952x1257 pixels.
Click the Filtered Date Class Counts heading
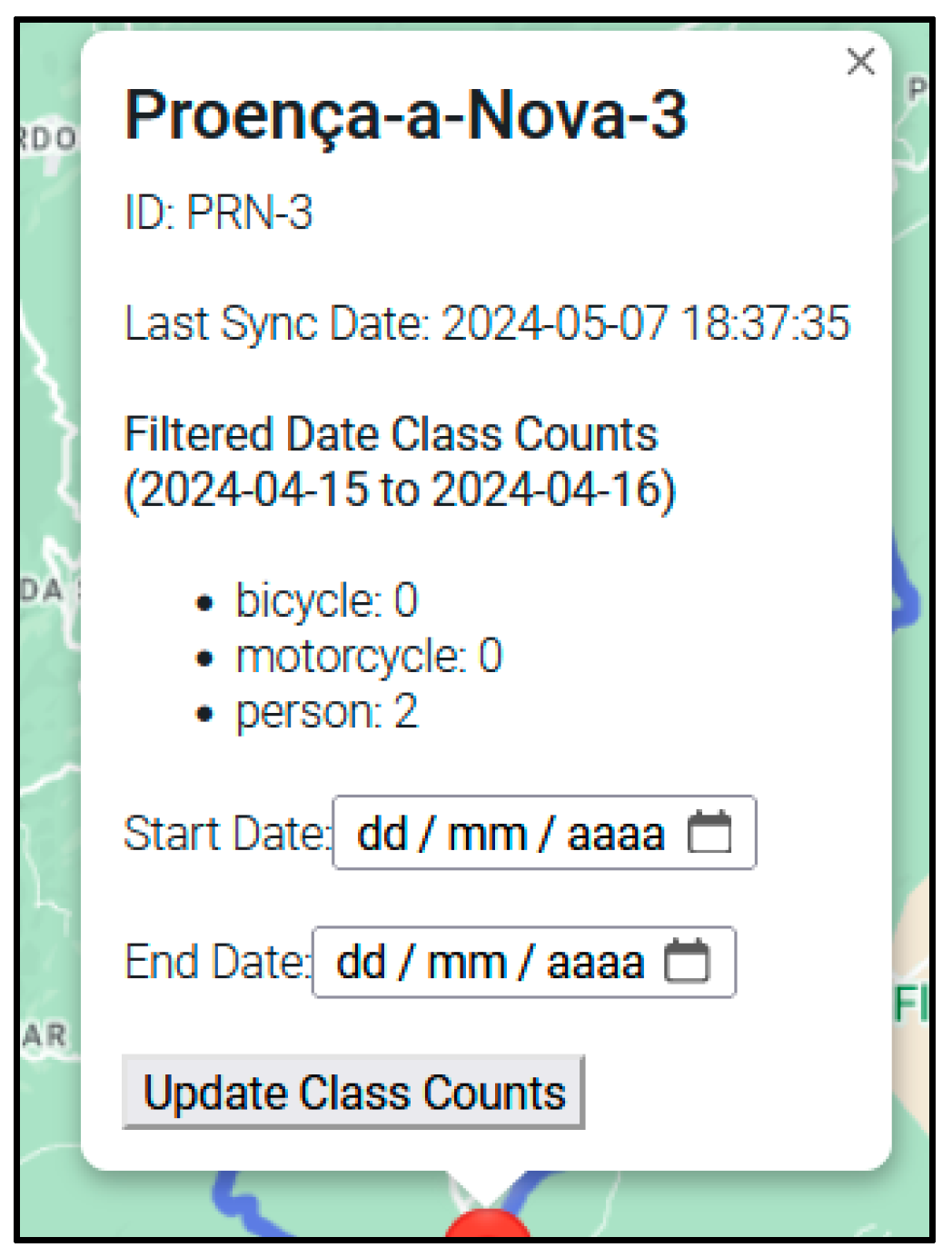tap(391, 434)
